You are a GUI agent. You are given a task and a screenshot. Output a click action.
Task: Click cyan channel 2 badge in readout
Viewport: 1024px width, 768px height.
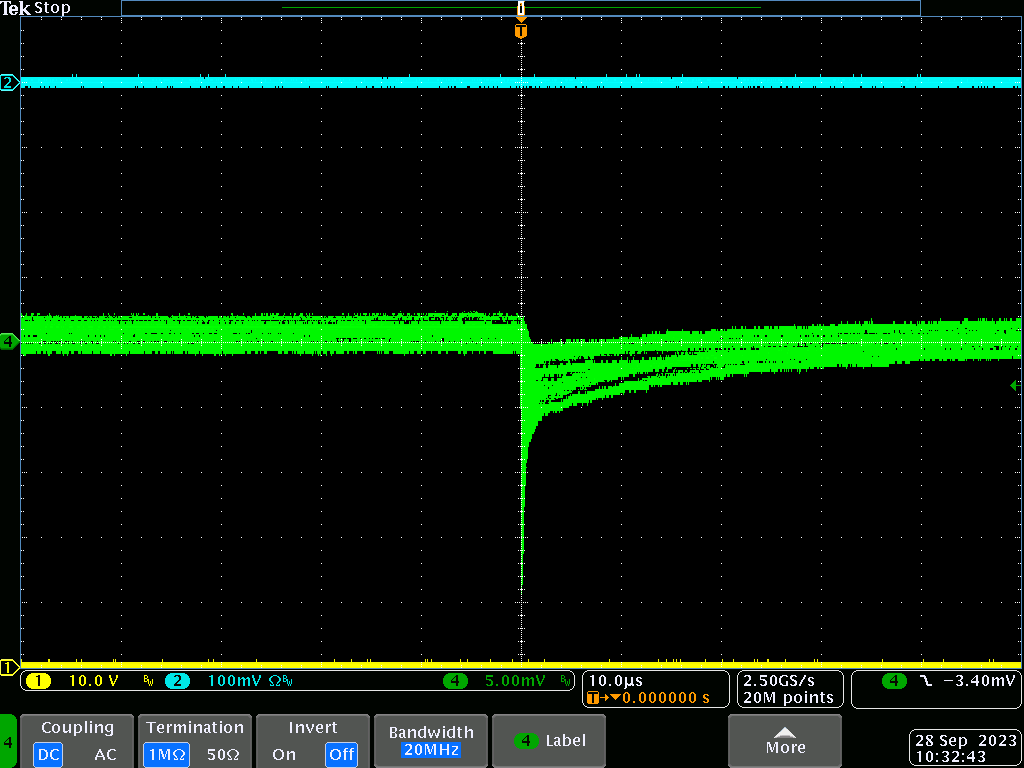pyautogui.click(x=177, y=681)
